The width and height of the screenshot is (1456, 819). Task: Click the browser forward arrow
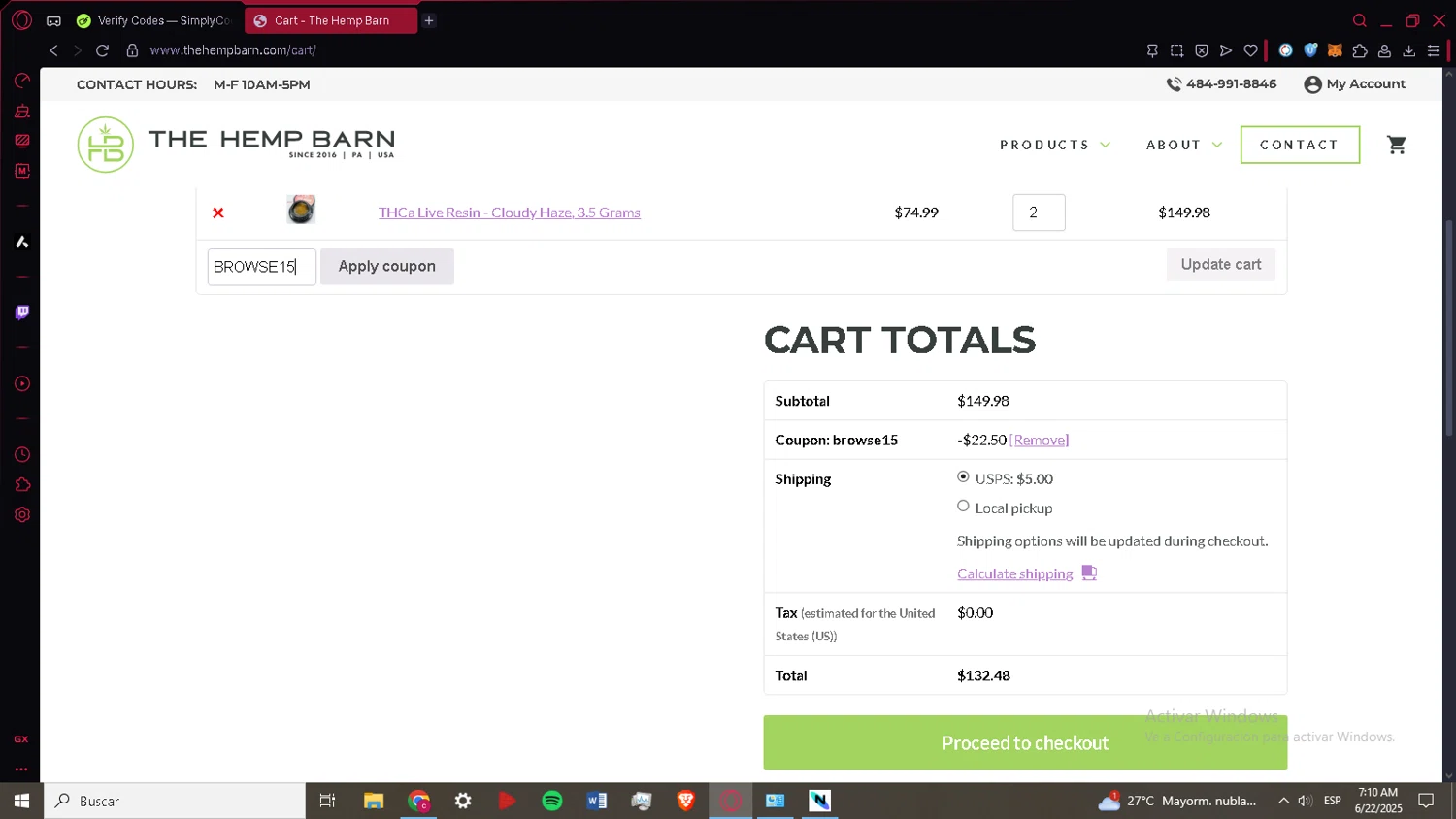tap(78, 50)
